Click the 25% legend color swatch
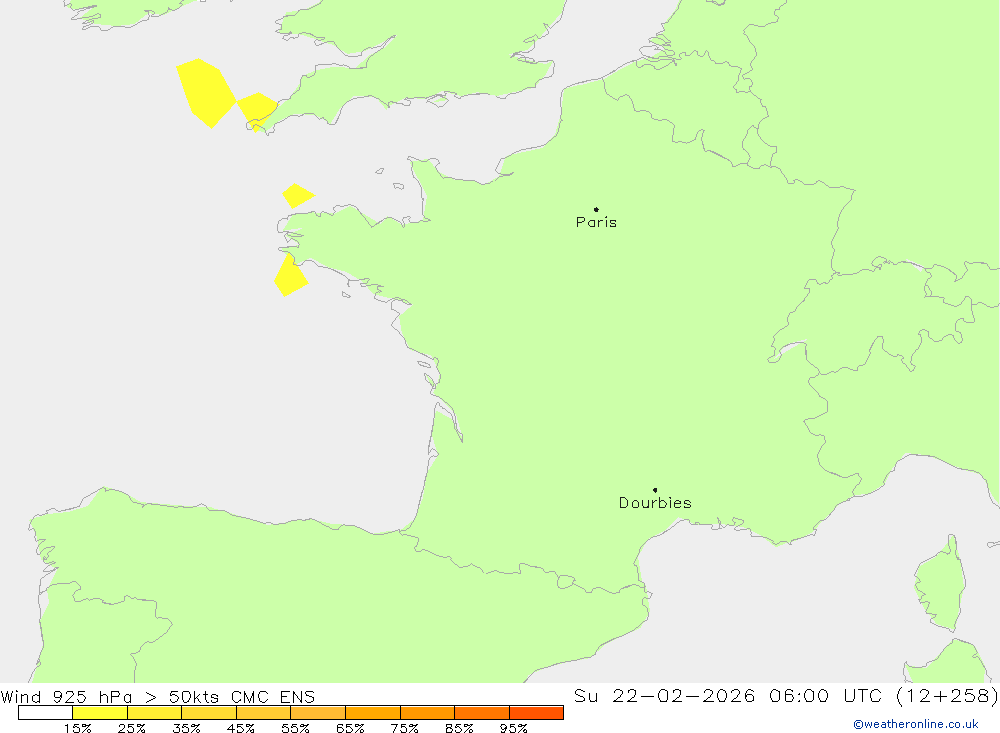1000x733 pixels. [x=154, y=713]
